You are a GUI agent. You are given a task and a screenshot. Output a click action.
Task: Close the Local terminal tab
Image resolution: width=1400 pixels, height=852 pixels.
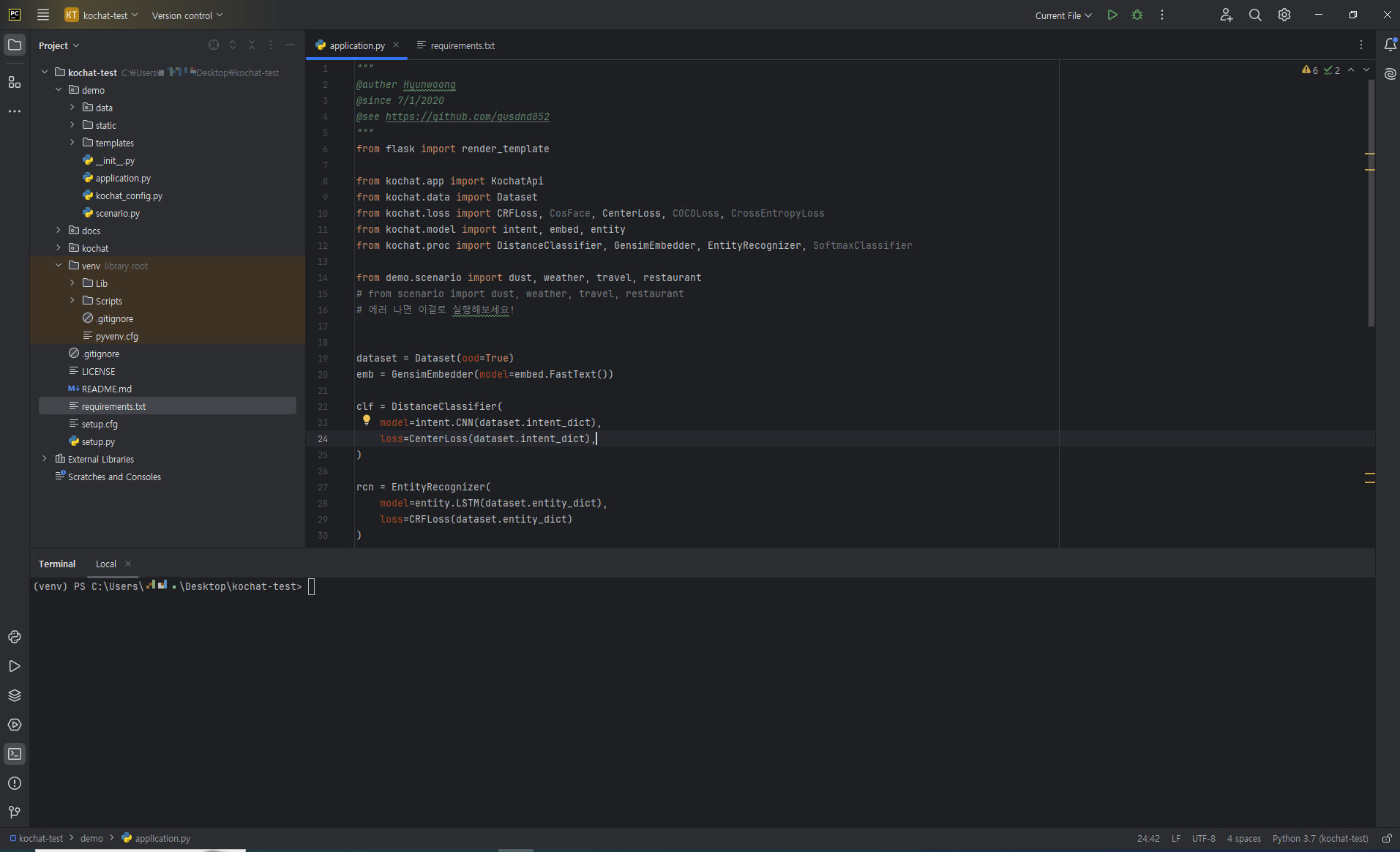pyautogui.click(x=128, y=564)
